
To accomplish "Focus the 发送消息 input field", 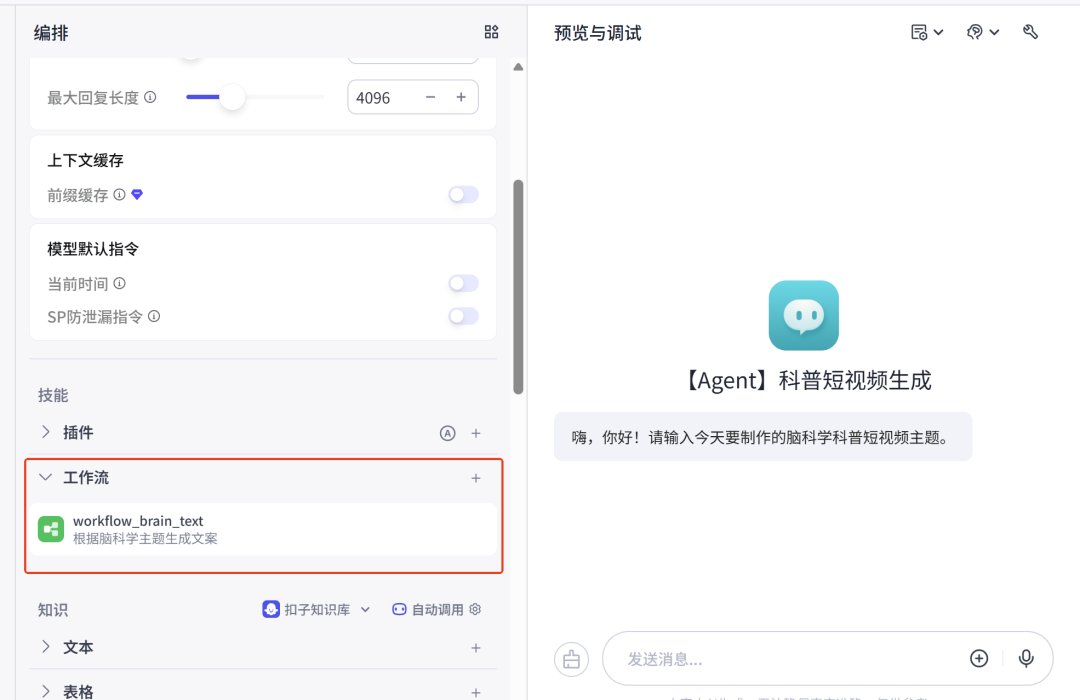I will (785, 659).
